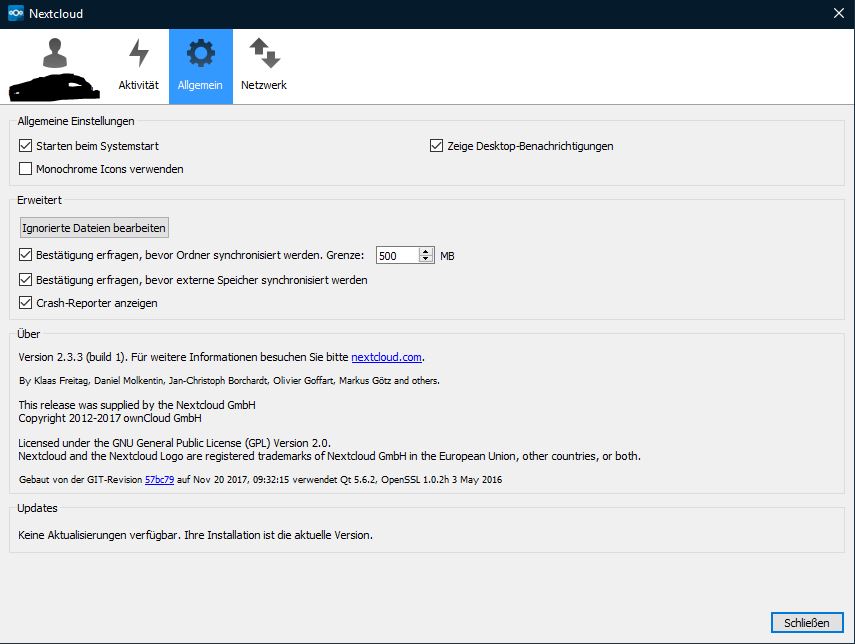Click the Schließen button

point(807,623)
